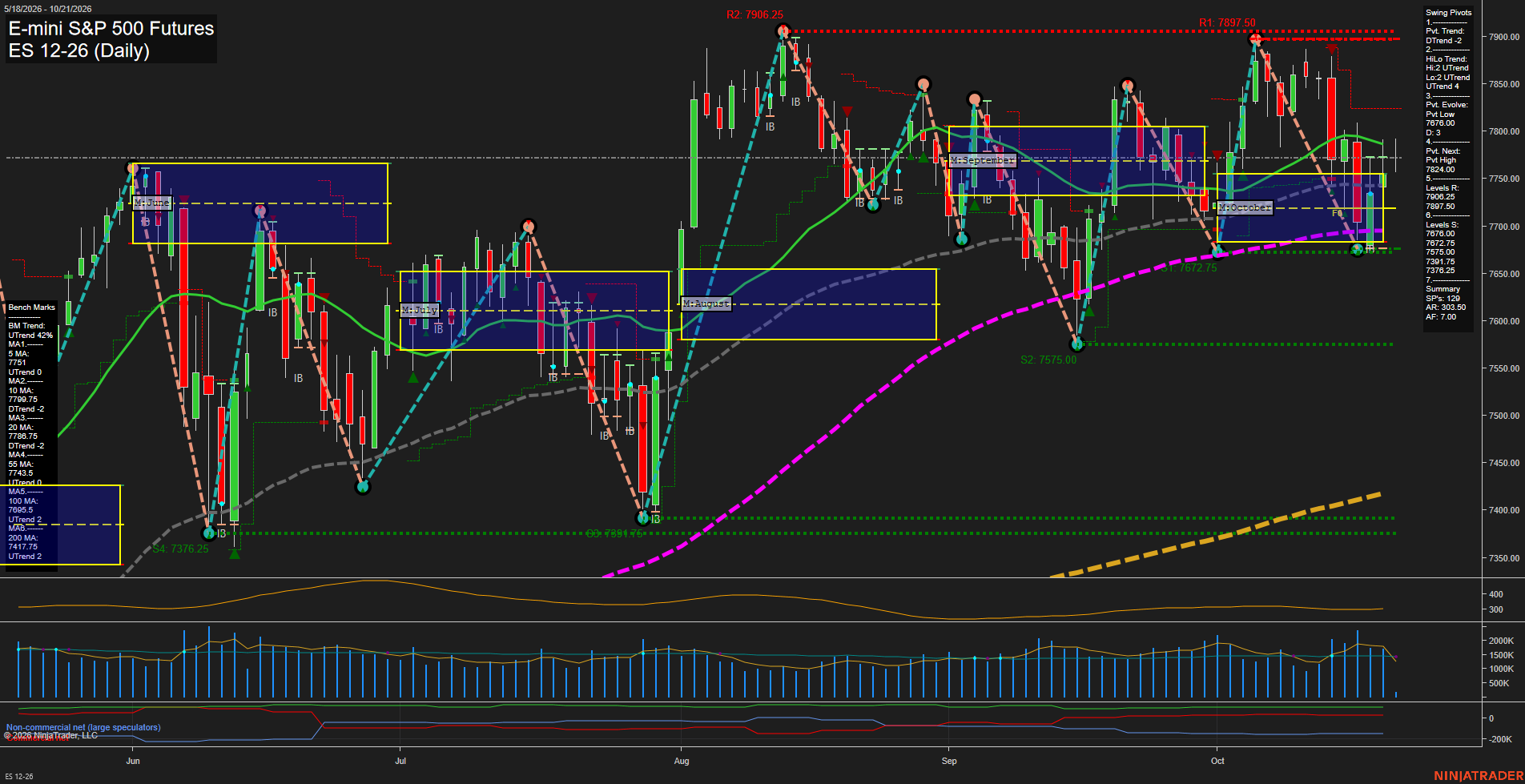Screen dimensions: 1525x784
Task: Select the "M:July" monthly range label
Action: 420,310
